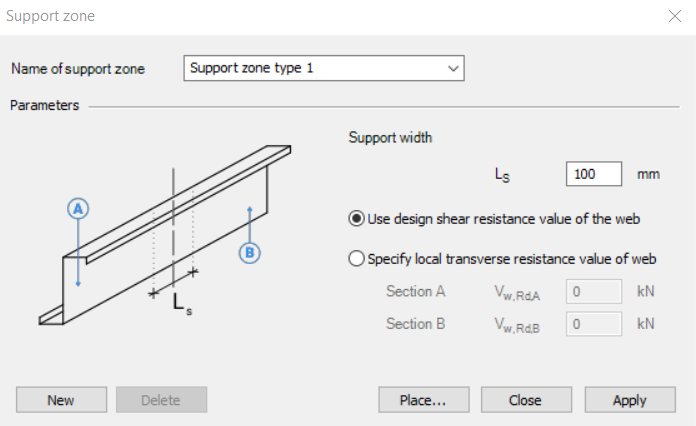This screenshot has width=696, height=426.
Task: Open the Name of support zone dropdown
Action: pyautogui.click(x=324, y=68)
